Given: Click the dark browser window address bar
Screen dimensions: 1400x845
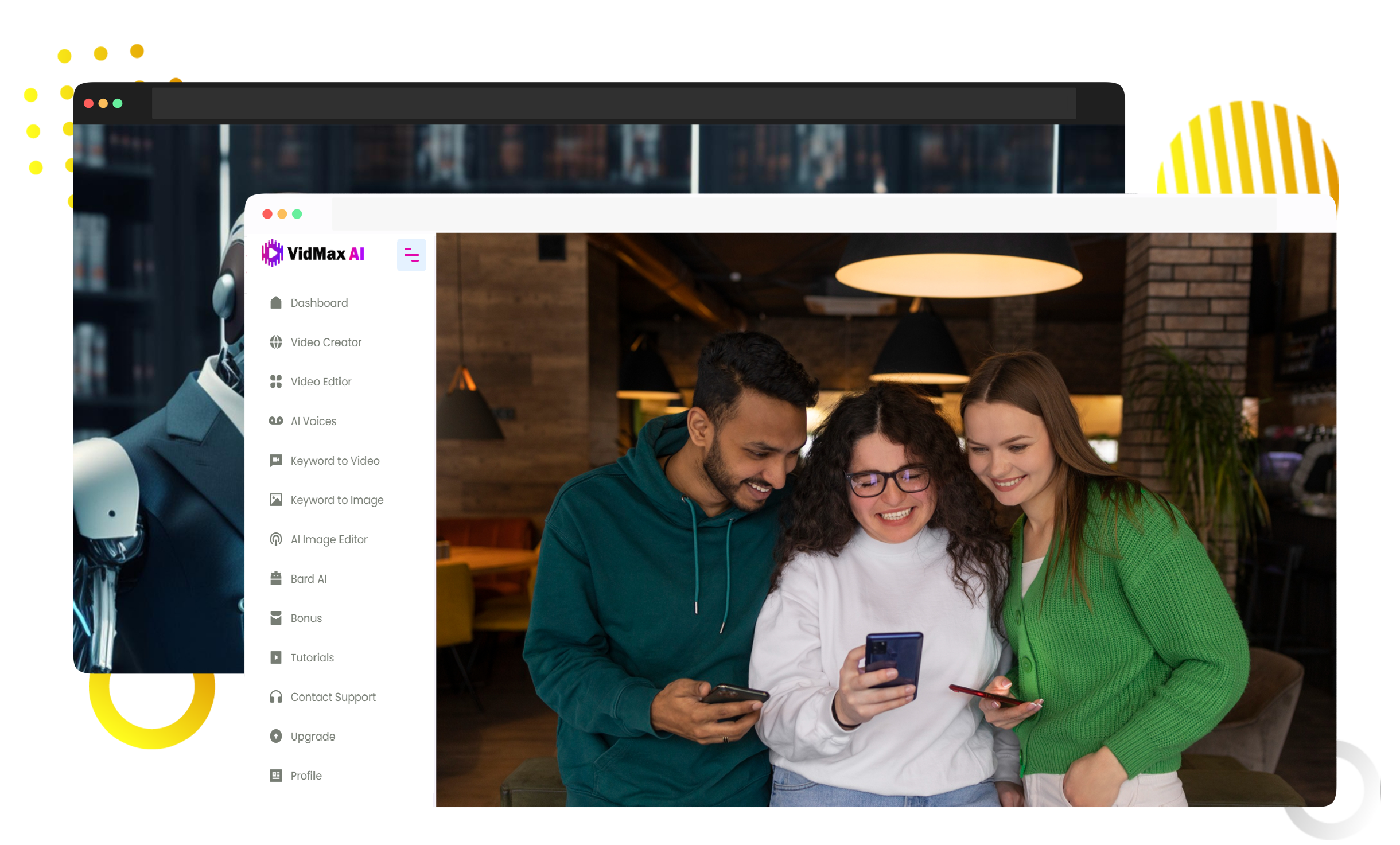Looking at the screenshot, I should click(614, 104).
